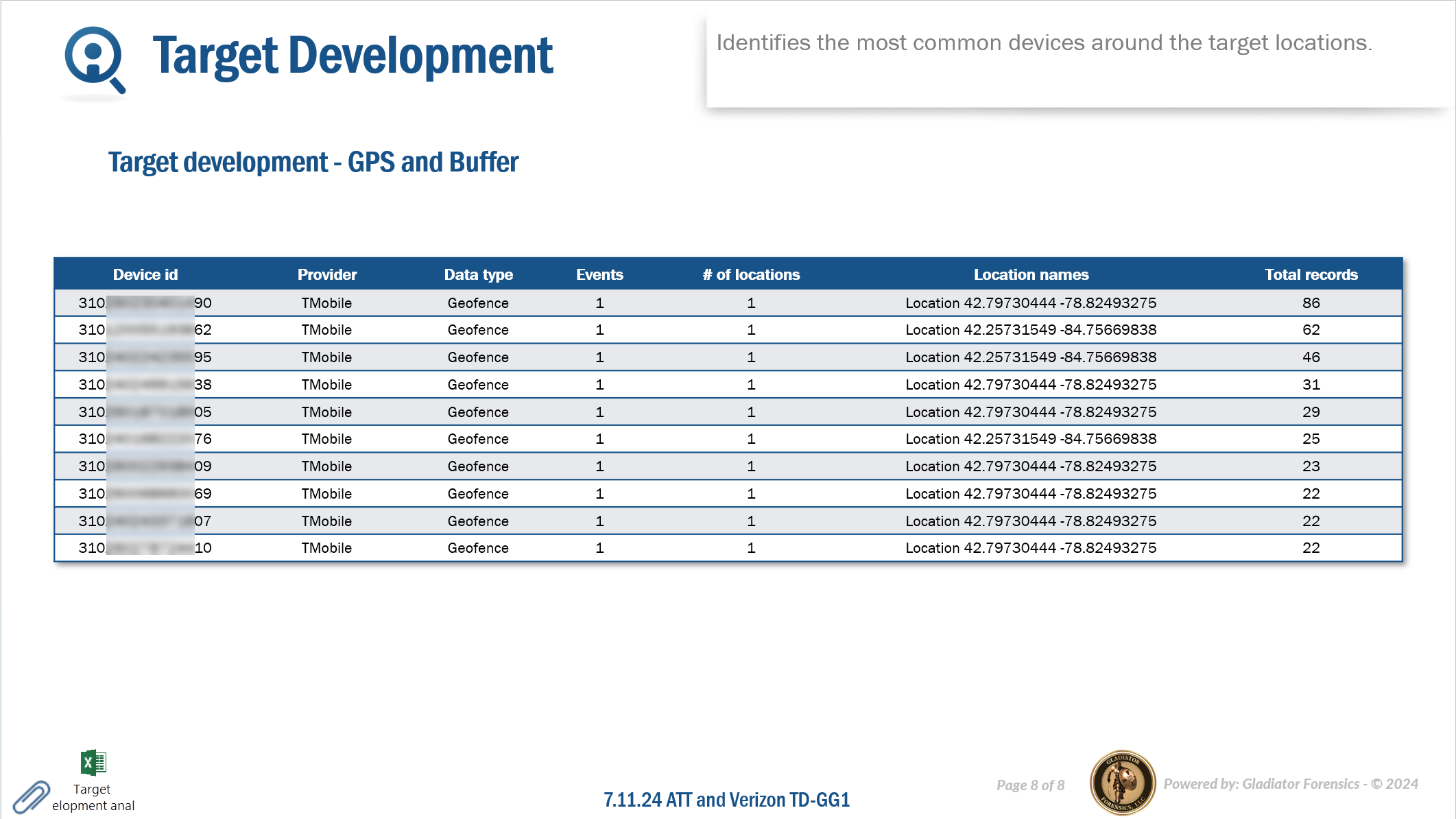Click the Events column header
Viewport: 1456px width, 819px height.
click(599, 274)
